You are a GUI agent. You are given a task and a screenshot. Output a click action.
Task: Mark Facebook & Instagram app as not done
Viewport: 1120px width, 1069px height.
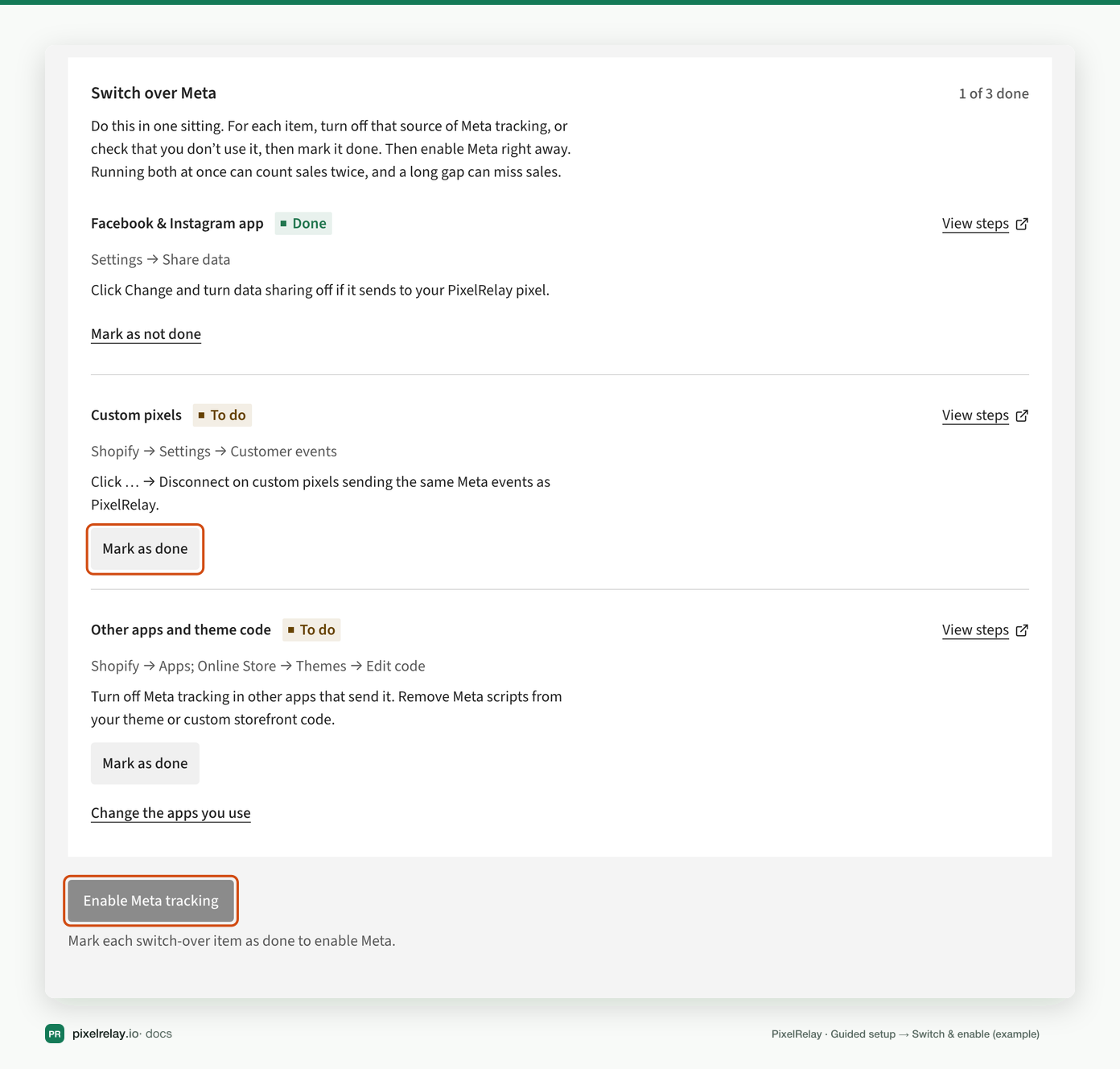point(146,334)
